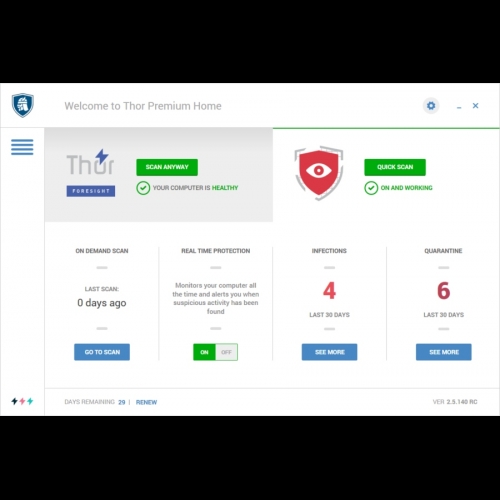Select the Foresight badge label
Viewport: 500px width, 500px height.
pyautogui.click(x=91, y=191)
